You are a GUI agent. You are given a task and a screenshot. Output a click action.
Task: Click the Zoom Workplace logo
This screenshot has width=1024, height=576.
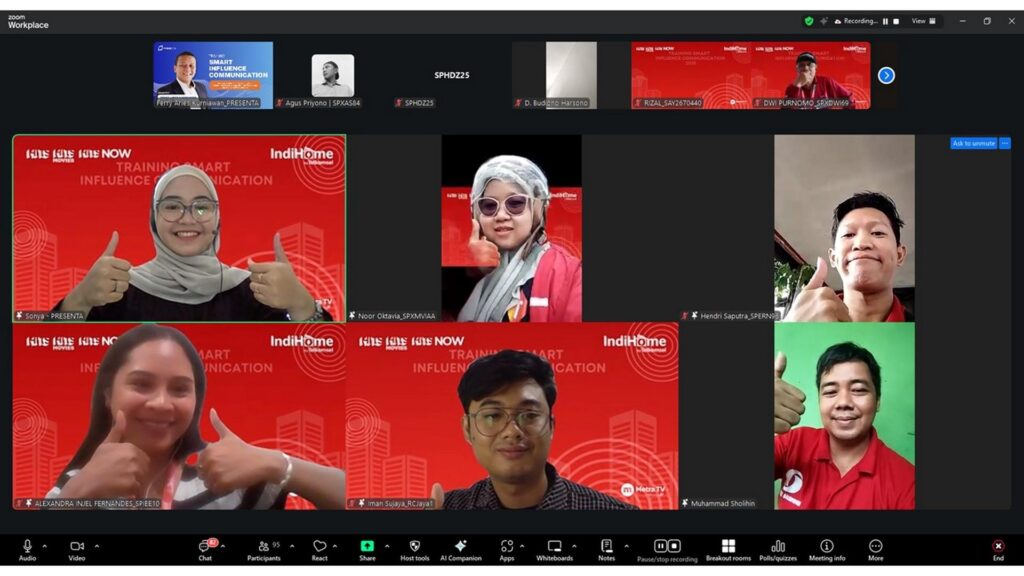pos(28,22)
